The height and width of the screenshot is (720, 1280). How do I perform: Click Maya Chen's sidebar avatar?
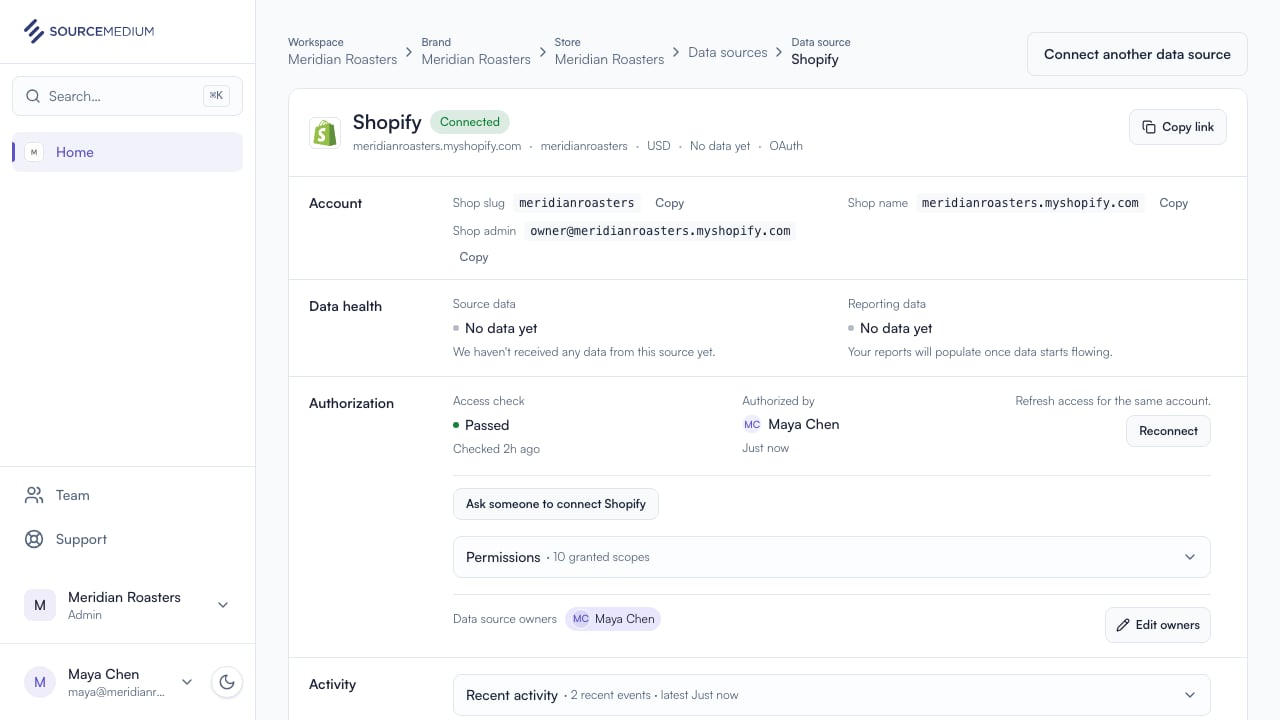coord(40,682)
